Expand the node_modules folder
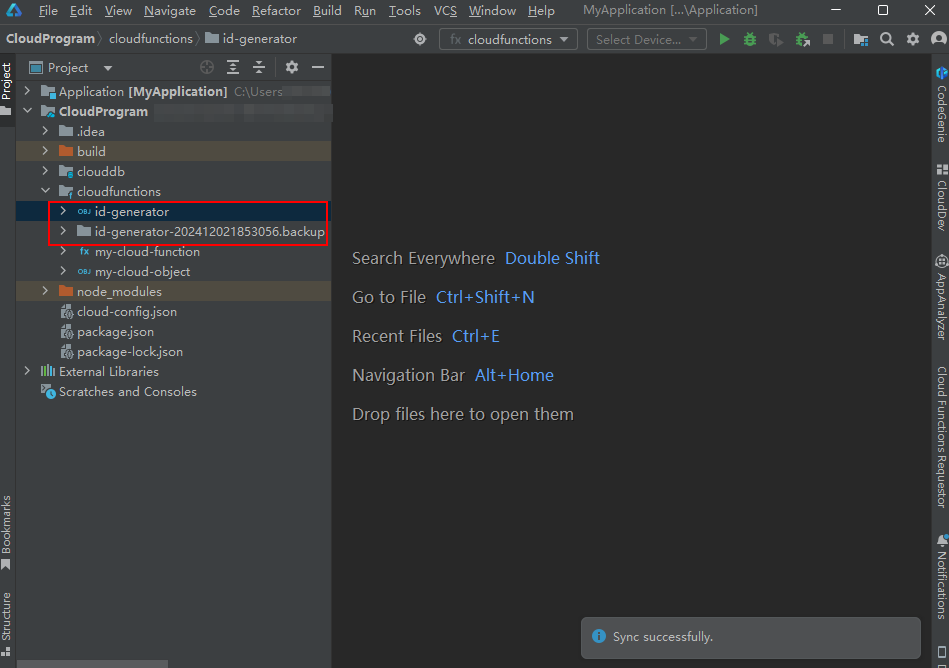This screenshot has height=668, width=949. [x=45, y=292]
